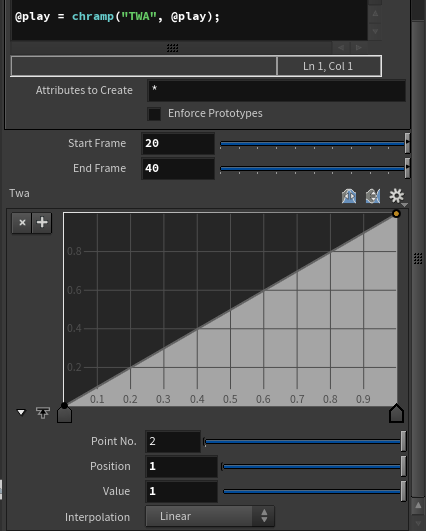Open the ramp gear settings menu
426x531 pixels.
[397, 196]
